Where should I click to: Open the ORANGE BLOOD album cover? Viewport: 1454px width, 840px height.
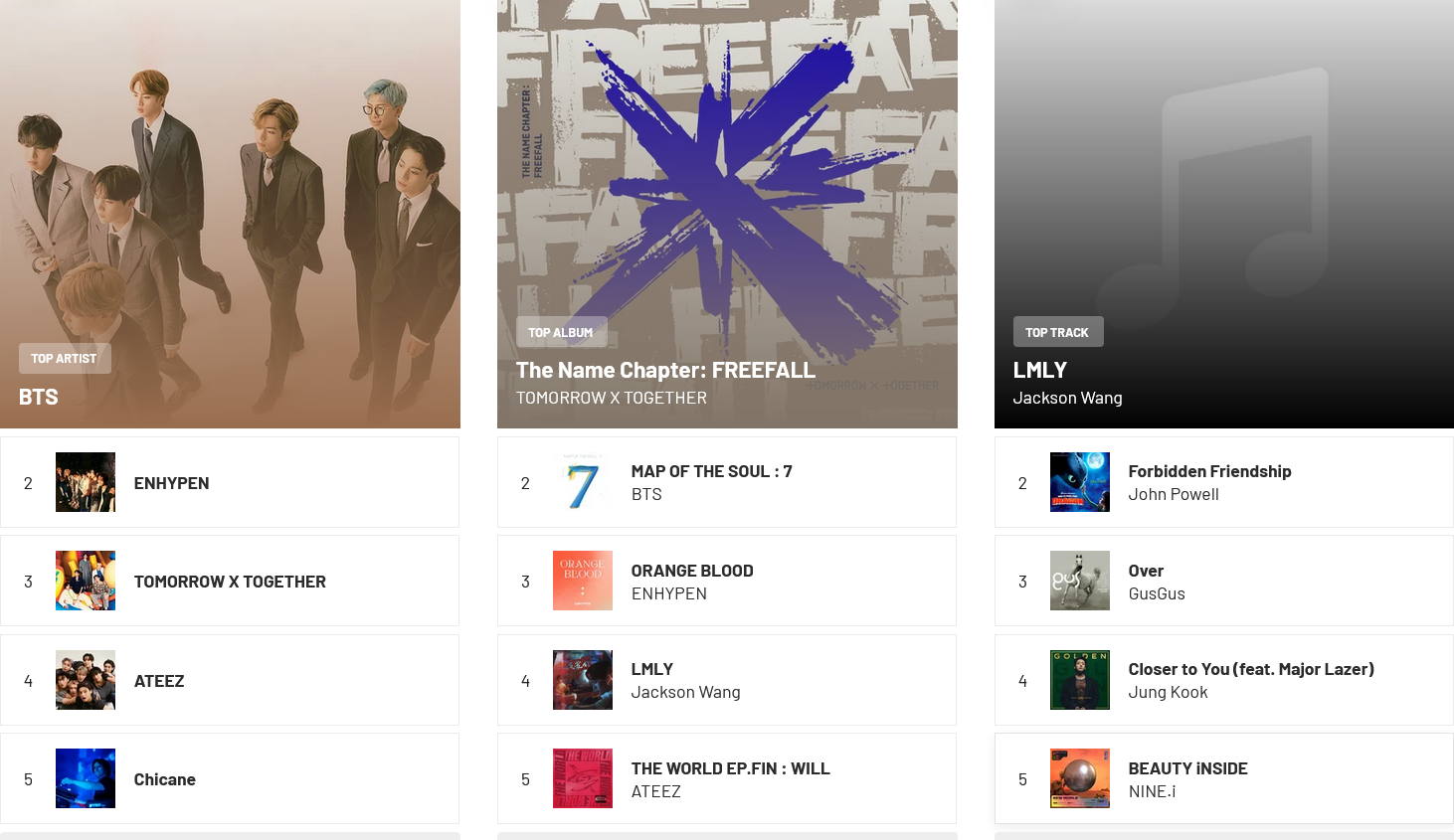[583, 581]
